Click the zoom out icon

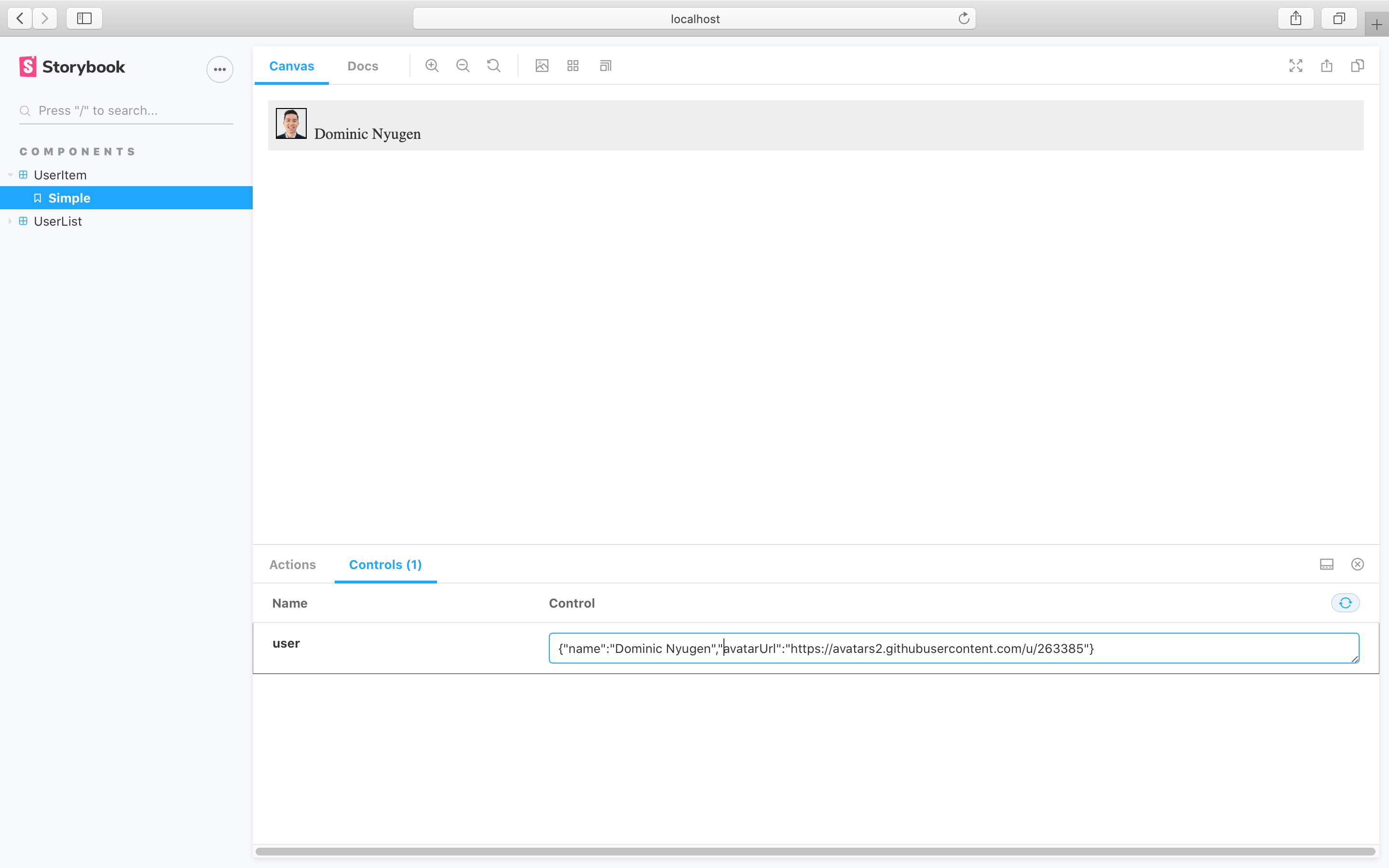click(x=463, y=65)
